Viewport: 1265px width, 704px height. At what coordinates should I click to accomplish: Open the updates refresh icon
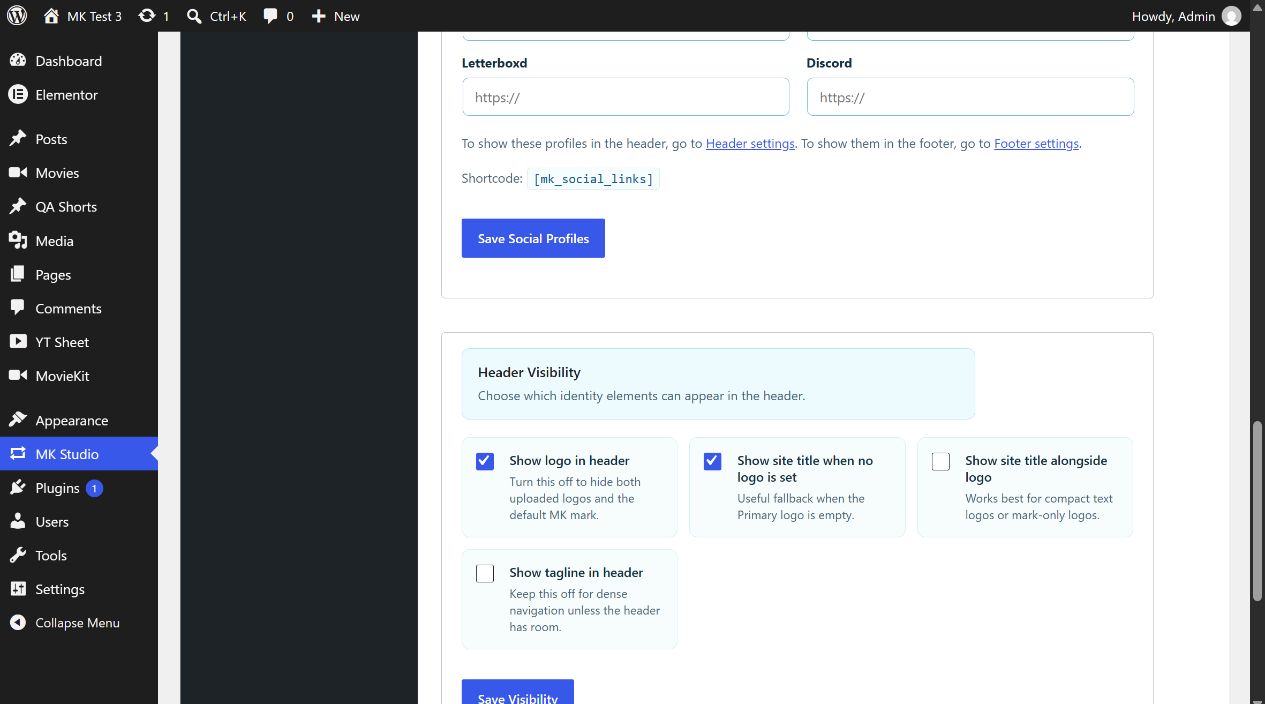click(x=147, y=16)
